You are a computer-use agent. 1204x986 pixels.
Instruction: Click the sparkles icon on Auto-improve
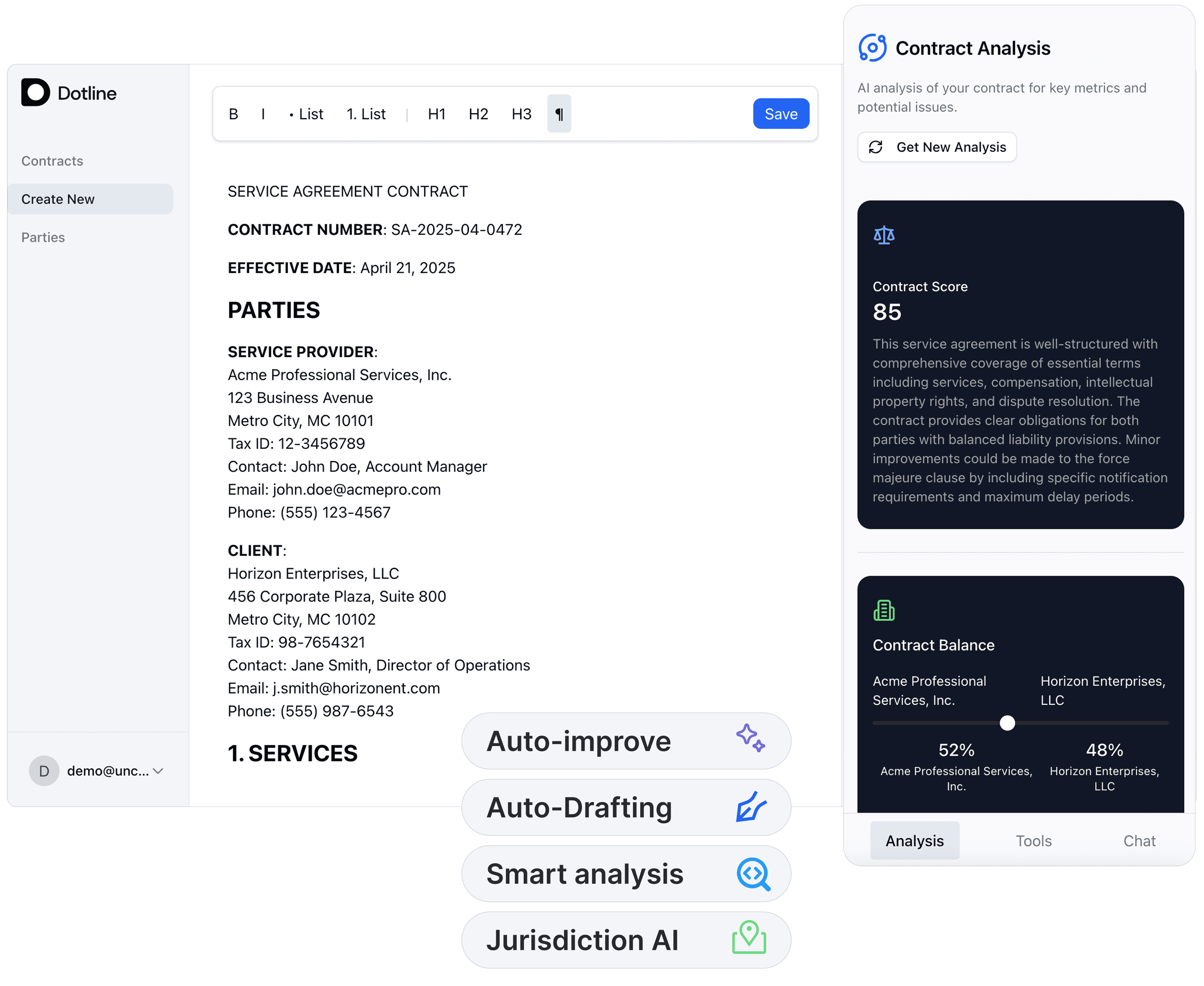tap(751, 738)
